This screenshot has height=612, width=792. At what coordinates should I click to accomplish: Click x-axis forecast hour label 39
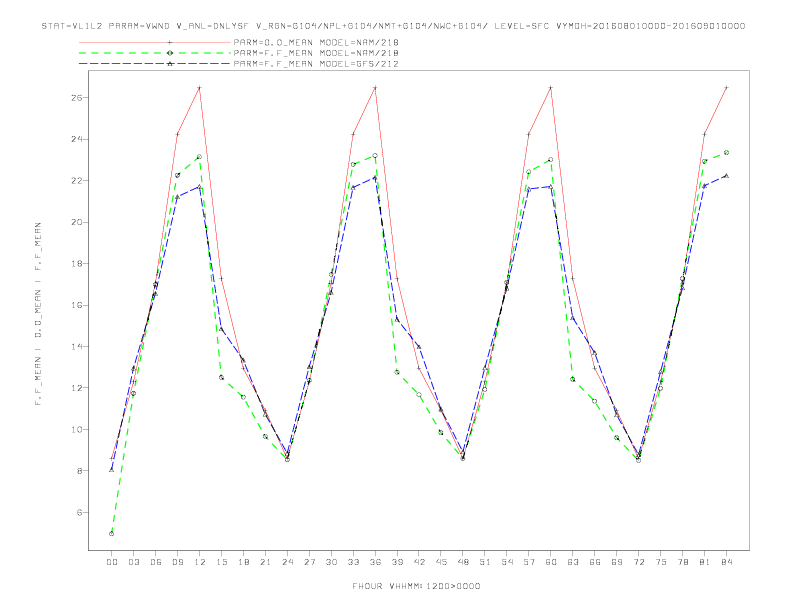397,562
